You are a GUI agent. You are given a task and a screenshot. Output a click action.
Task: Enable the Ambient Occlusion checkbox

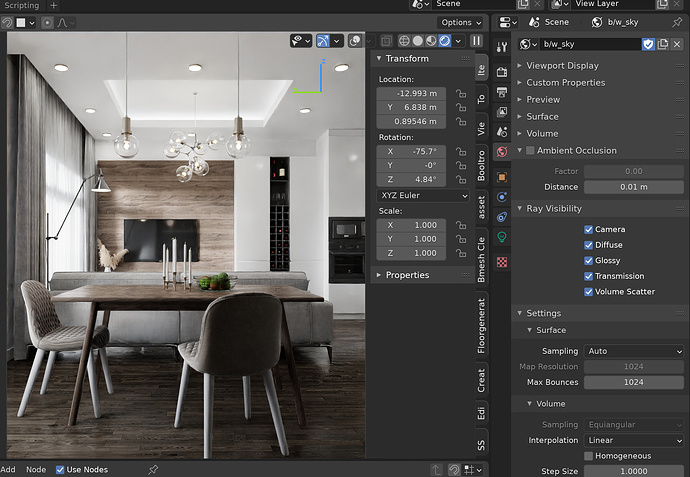pyautogui.click(x=530, y=150)
